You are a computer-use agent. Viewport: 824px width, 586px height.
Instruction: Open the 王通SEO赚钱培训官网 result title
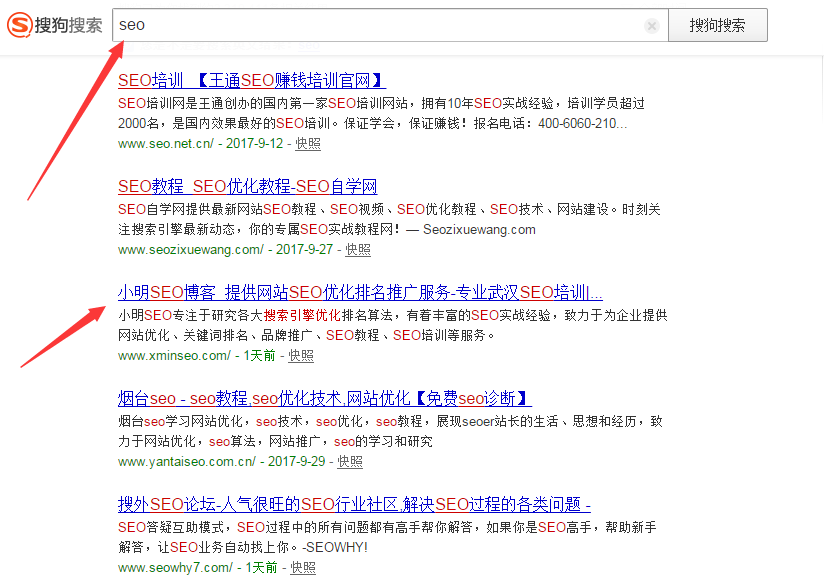pyautogui.click(x=251, y=80)
